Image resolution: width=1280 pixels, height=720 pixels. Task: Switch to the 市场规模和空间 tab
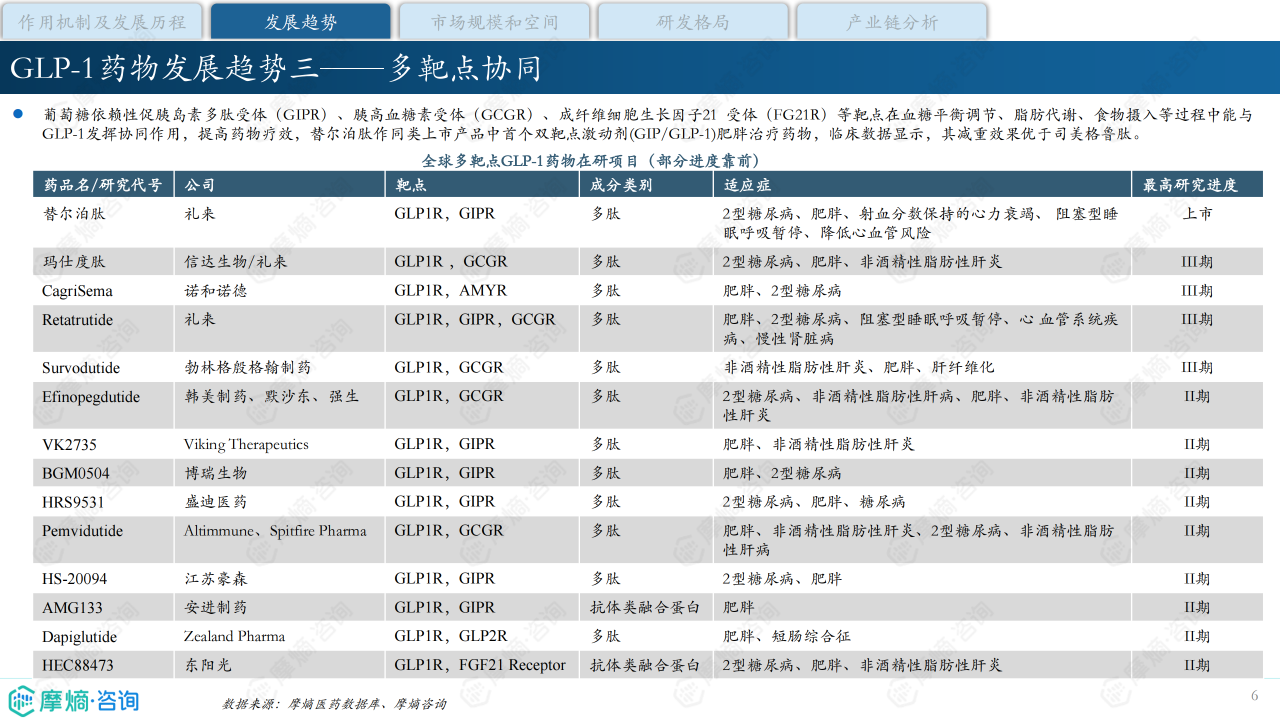pos(494,22)
